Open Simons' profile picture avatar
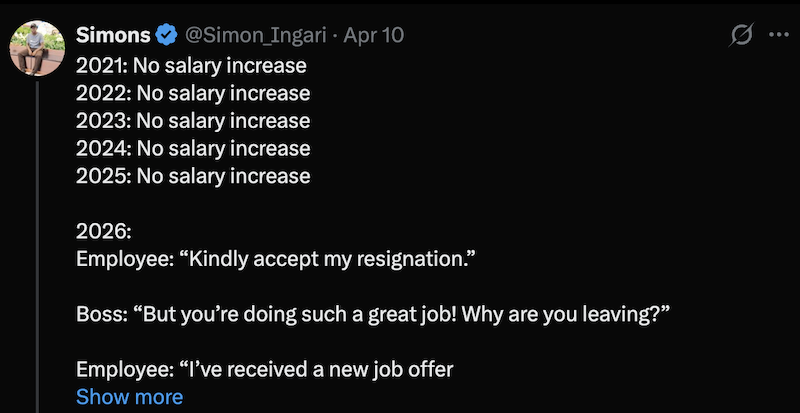This screenshot has height=413, width=800. pos(37,46)
